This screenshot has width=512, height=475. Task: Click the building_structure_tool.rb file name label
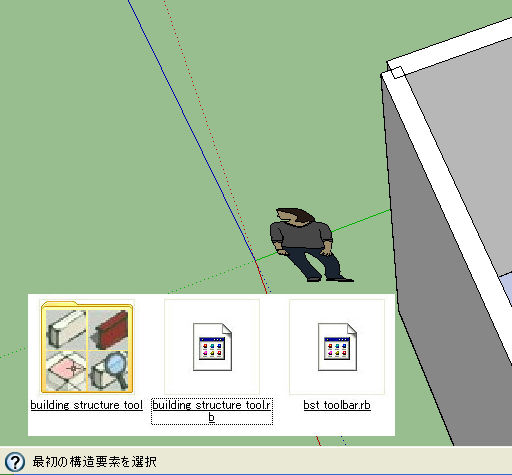(212, 411)
